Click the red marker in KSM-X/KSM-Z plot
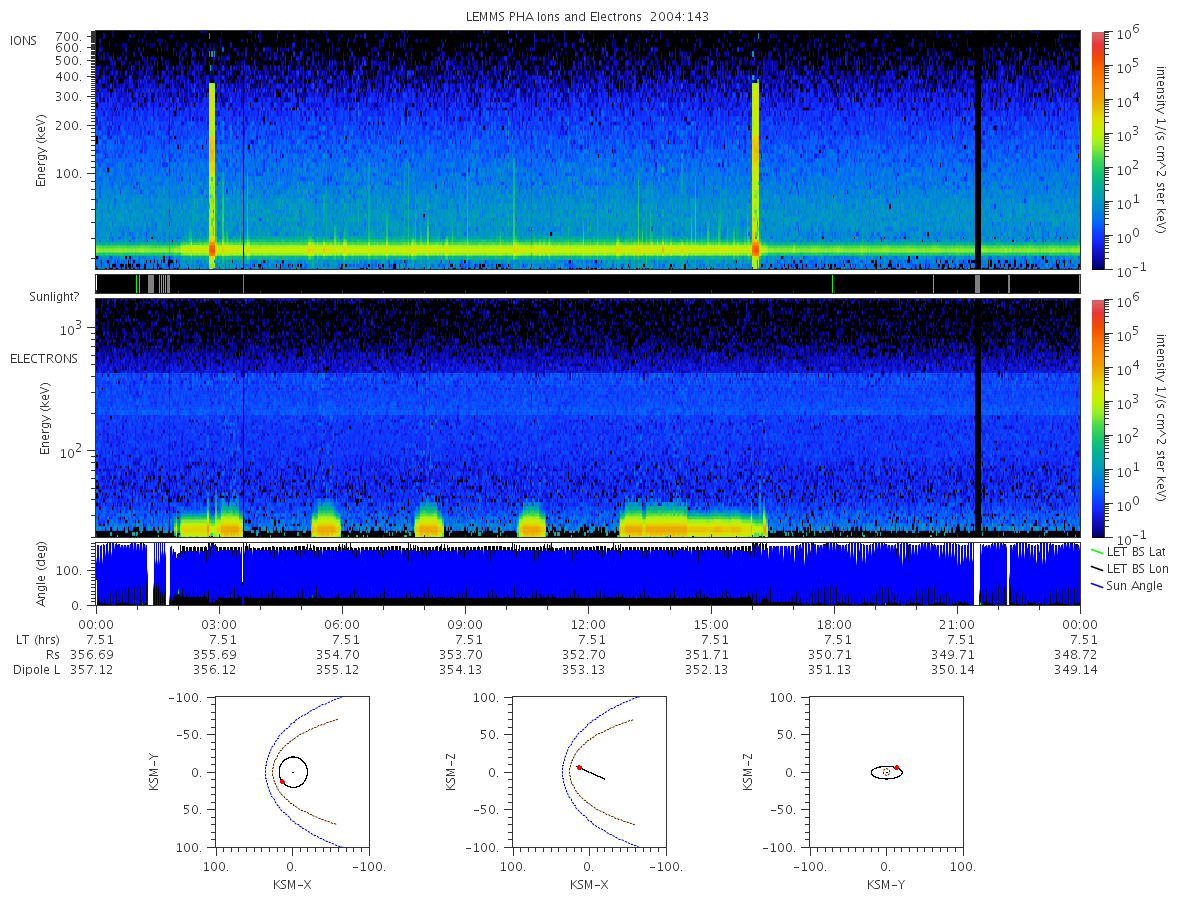 [579, 767]
